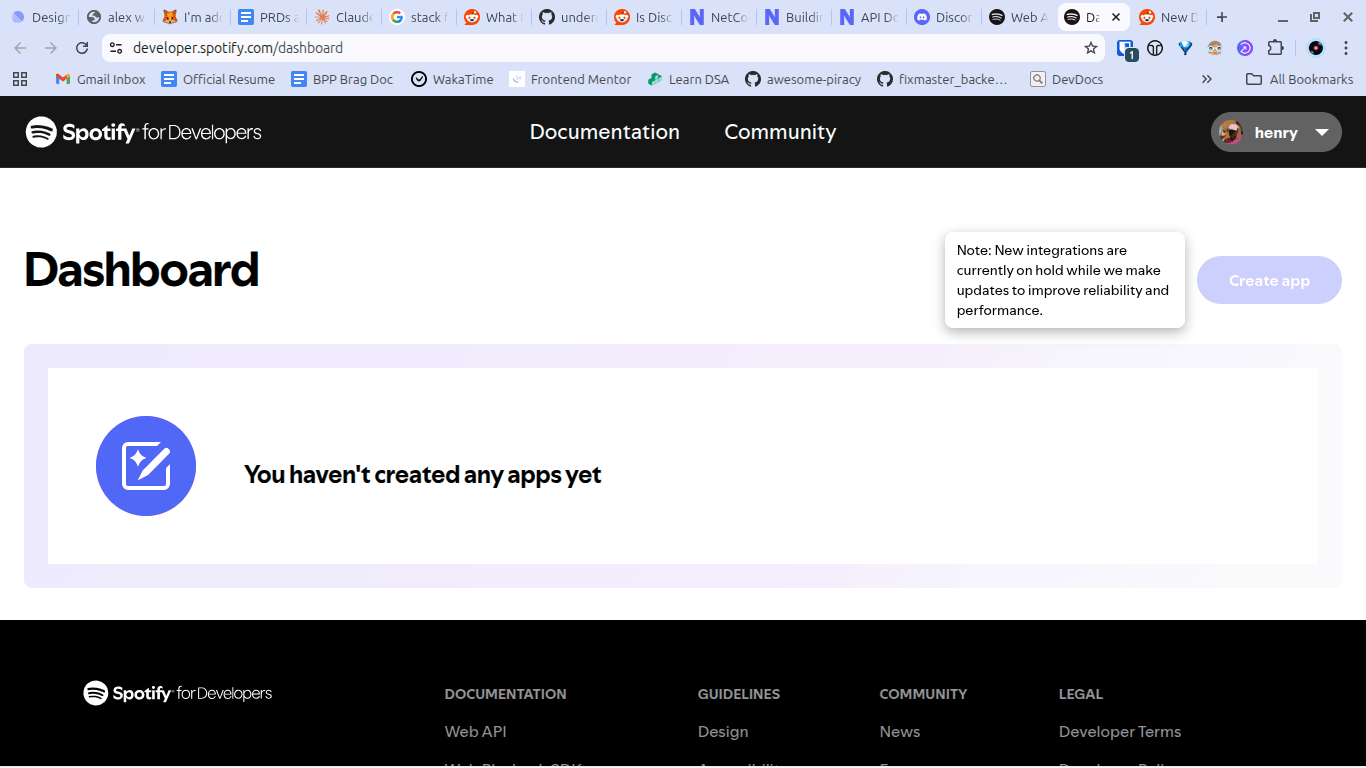Open the blue funnel-shaped extension icon
This screenshot has height=768, width=1366.
(1185, 48)
